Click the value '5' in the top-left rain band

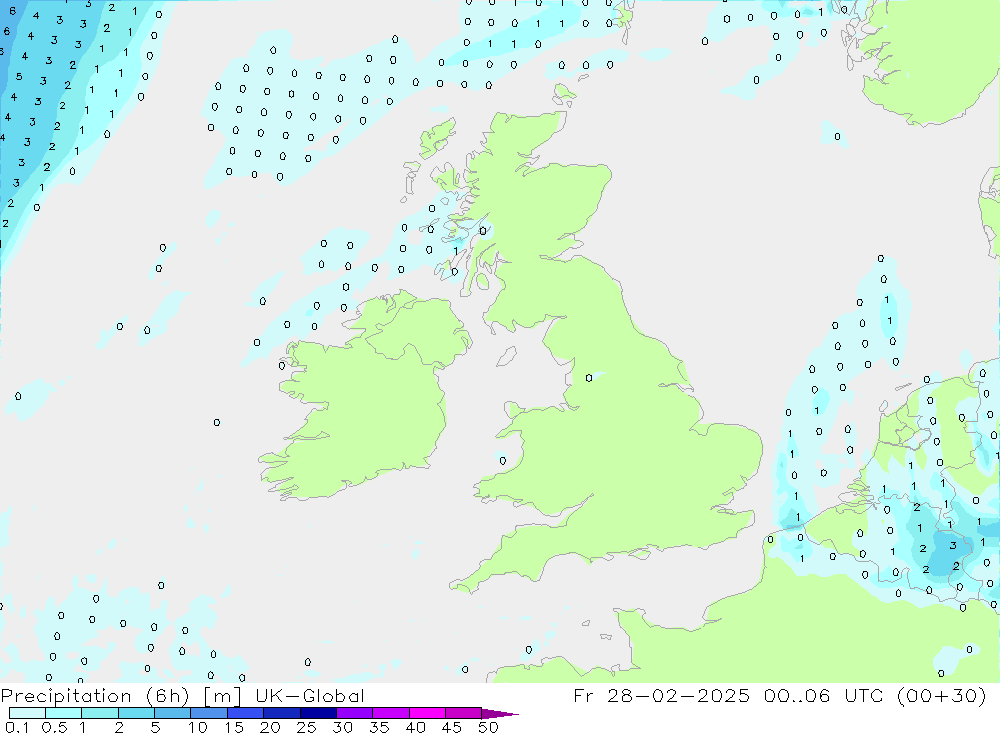tap(19, 77)
